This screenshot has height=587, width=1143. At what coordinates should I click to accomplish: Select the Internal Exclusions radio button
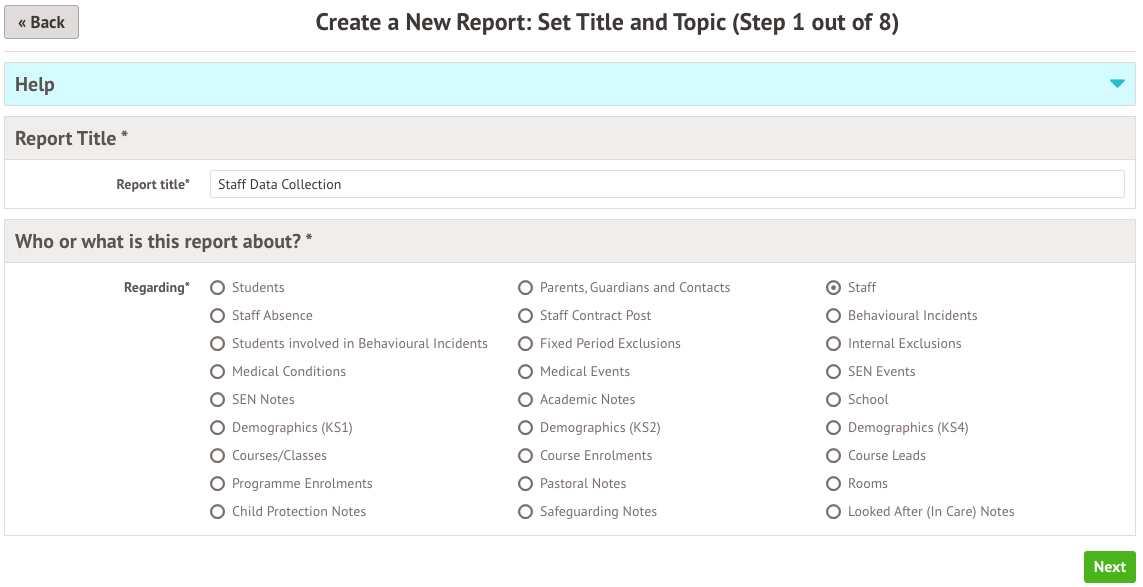point(833,344)
